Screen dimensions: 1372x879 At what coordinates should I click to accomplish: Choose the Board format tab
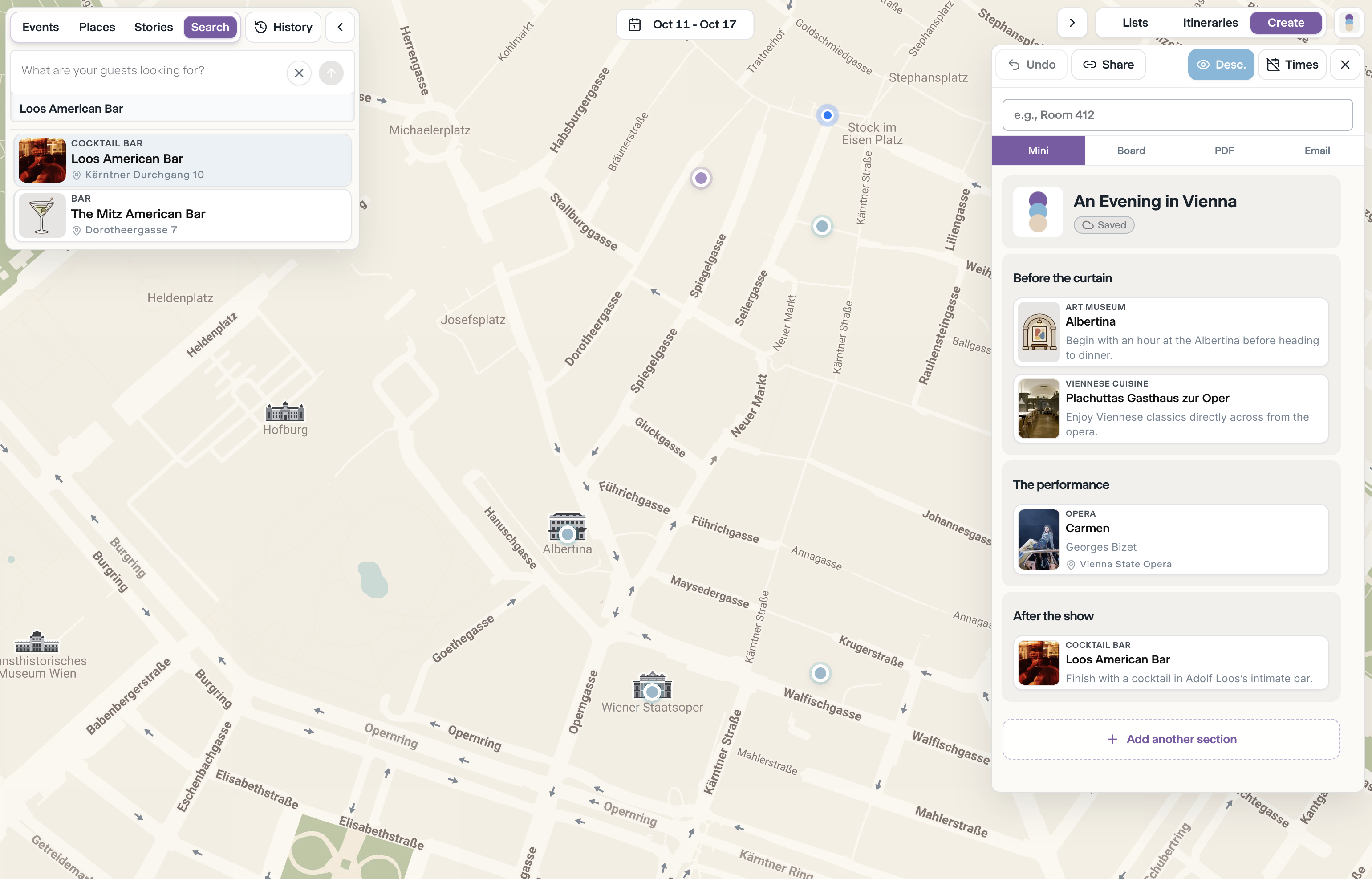tap(1131, 150)
